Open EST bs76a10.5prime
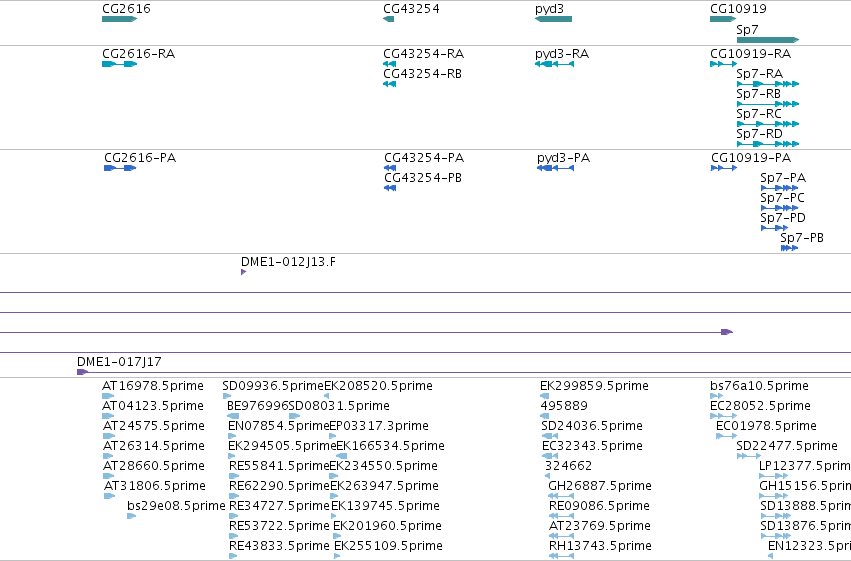The width and height of the screenshot is (851, 561). pyautogui.click(x=716, y=396)
